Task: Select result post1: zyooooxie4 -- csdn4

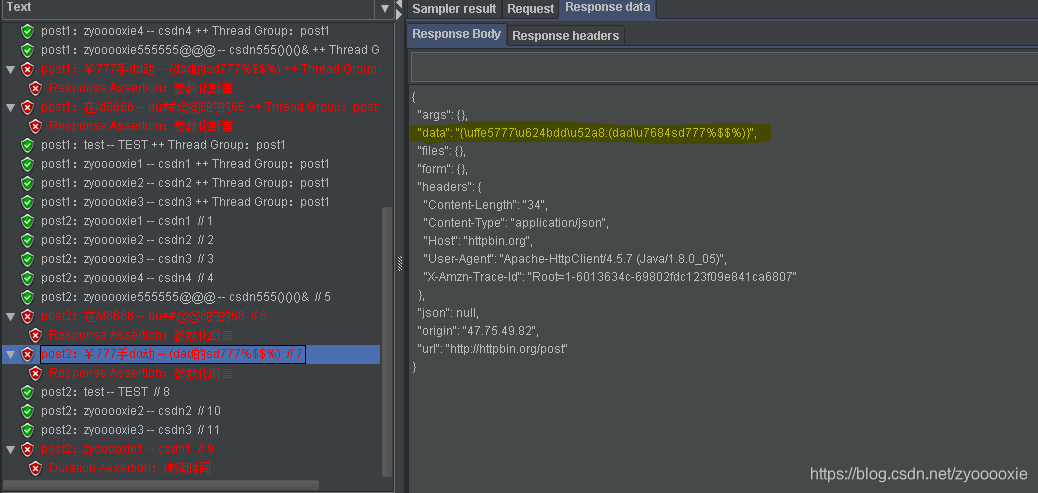Action: [185, 30]
